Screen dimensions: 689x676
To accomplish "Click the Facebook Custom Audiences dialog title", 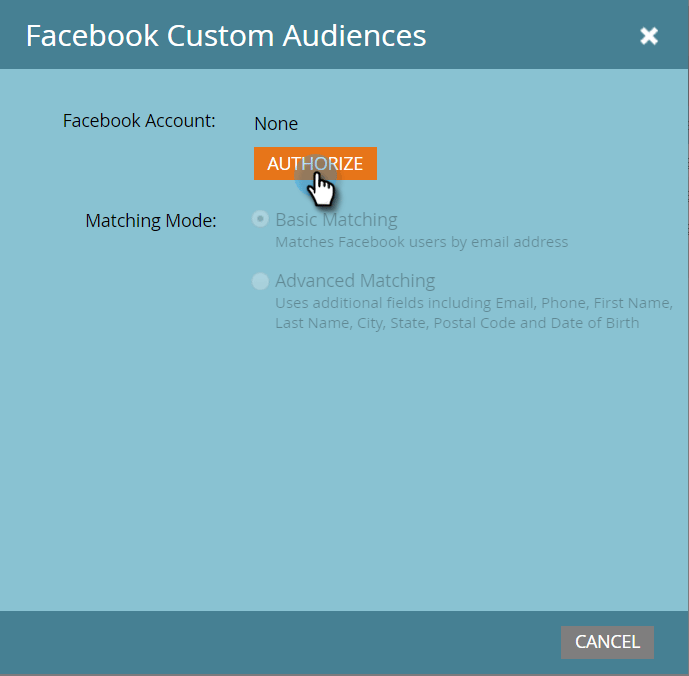I will pos(226,36).
